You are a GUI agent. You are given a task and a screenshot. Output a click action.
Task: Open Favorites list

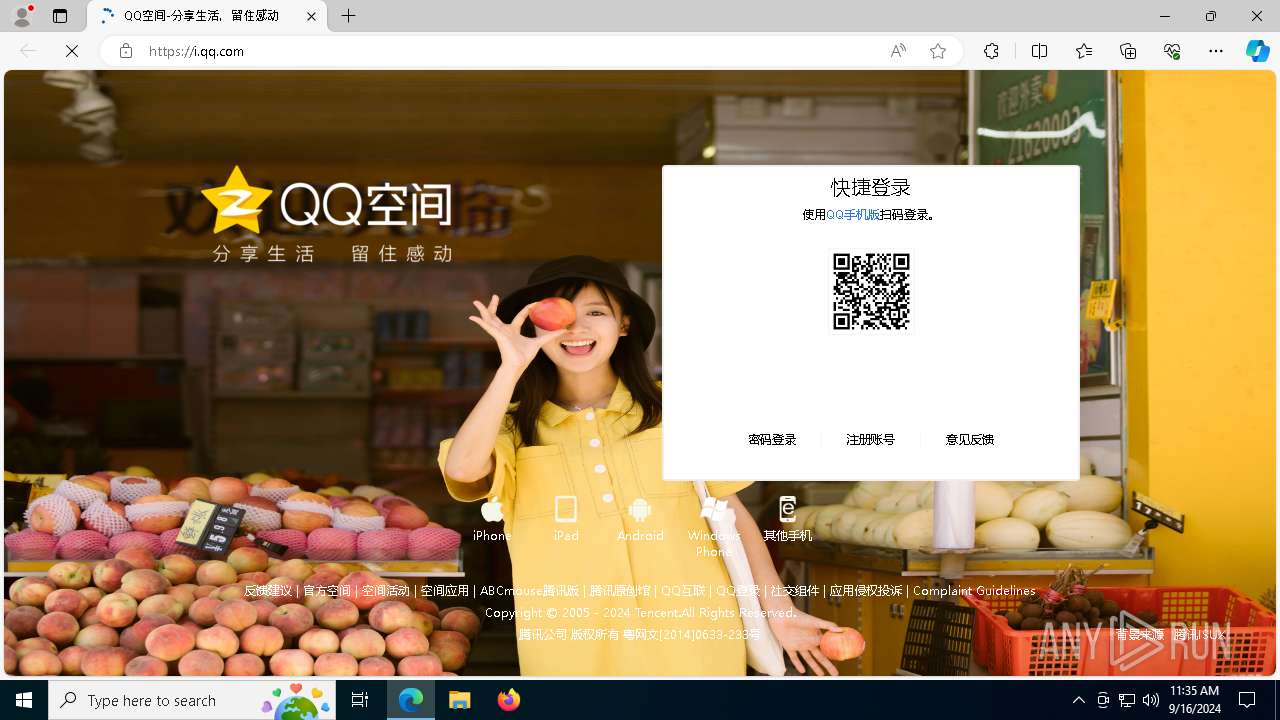click(x=1084, y=51)
